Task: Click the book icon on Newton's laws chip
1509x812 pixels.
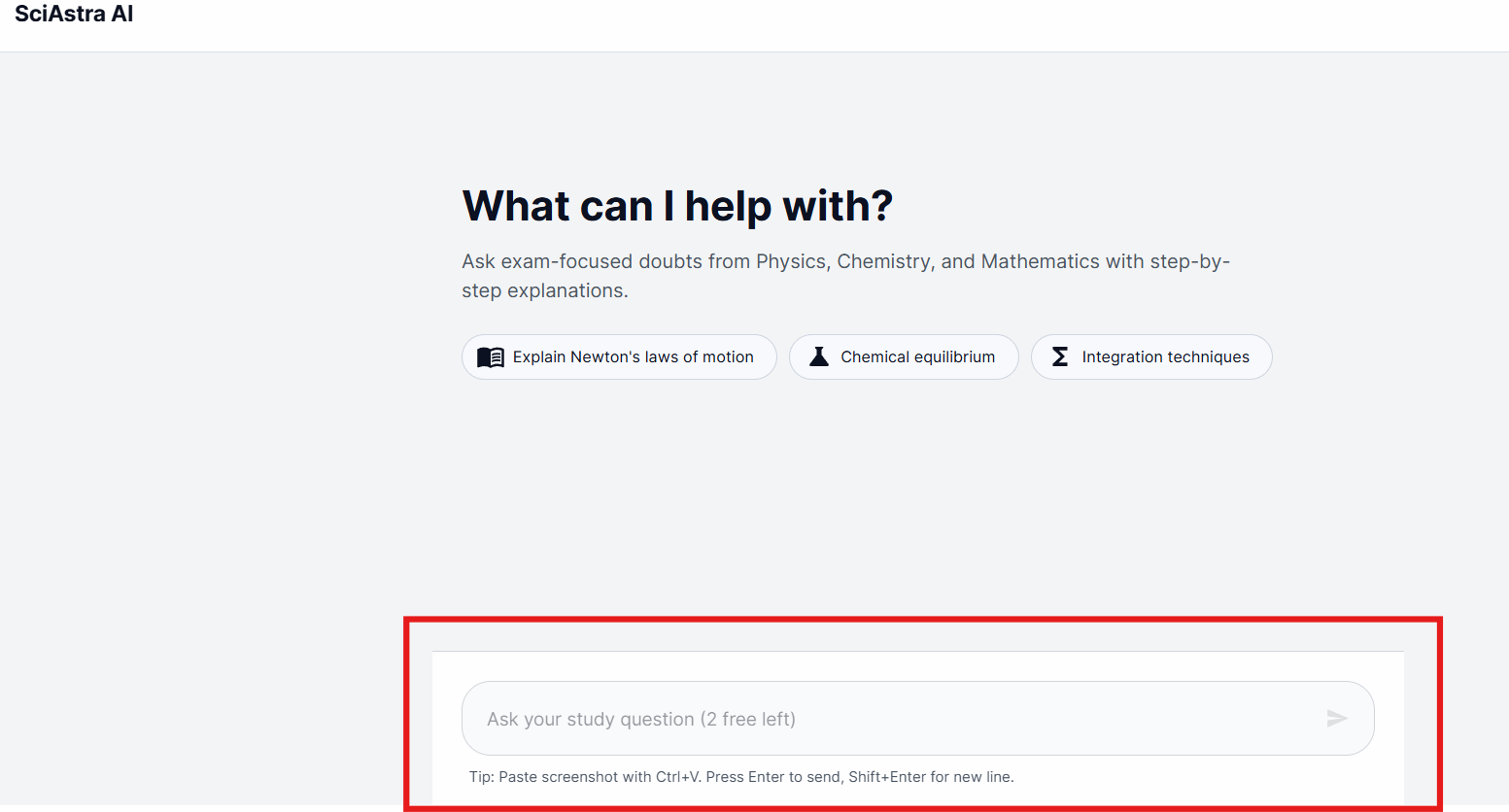Action: point(491,357)
